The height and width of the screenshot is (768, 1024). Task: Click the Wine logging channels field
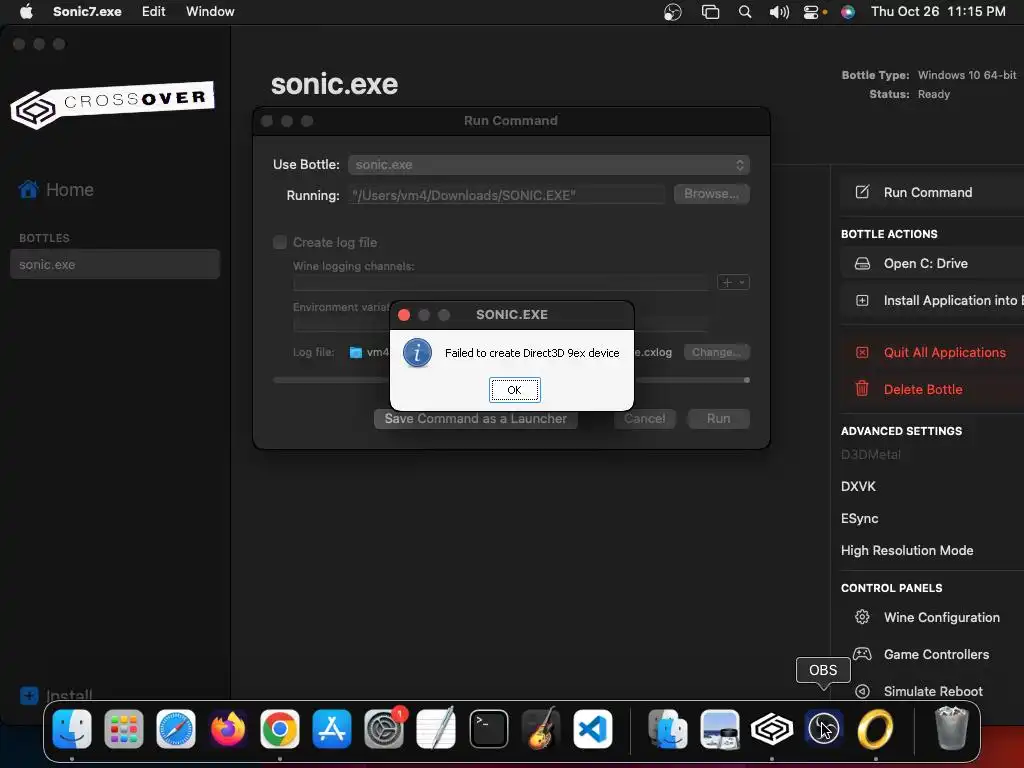pos(502,283)
